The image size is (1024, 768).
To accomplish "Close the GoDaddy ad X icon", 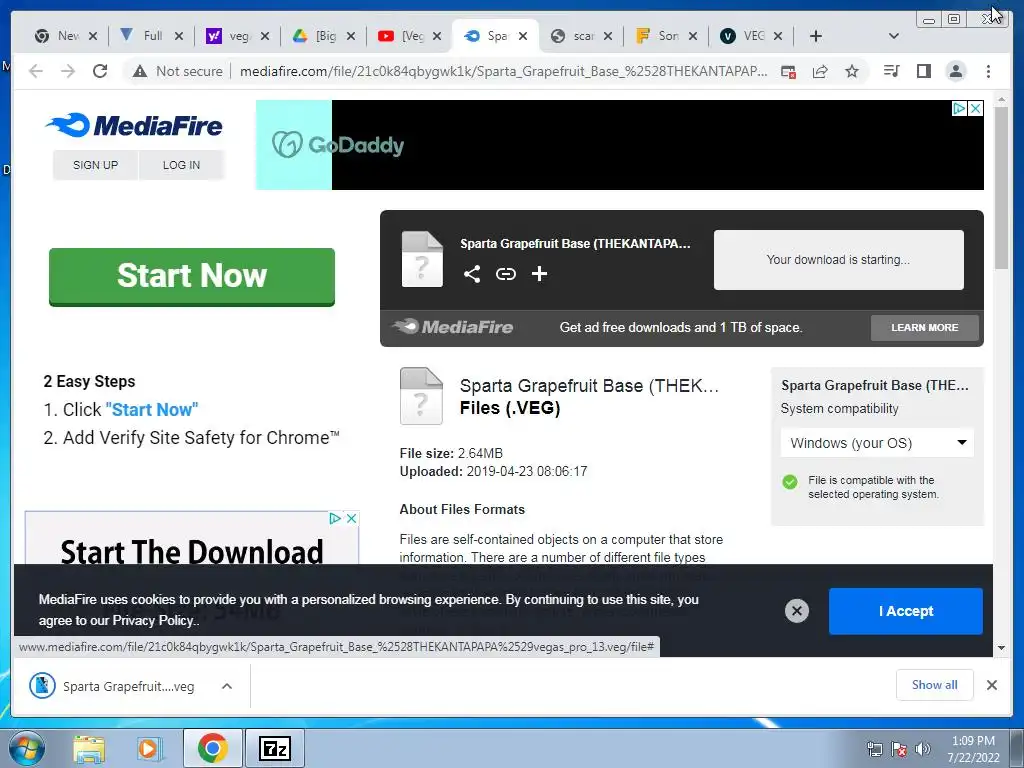I will click(x=975, y=108).
